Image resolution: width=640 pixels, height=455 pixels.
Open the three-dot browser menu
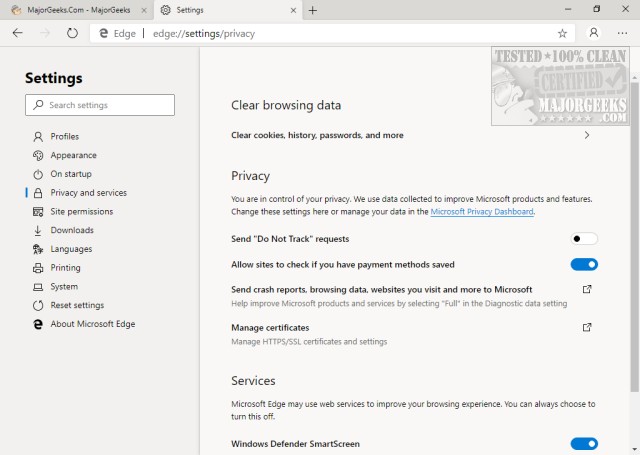point(623,32)
